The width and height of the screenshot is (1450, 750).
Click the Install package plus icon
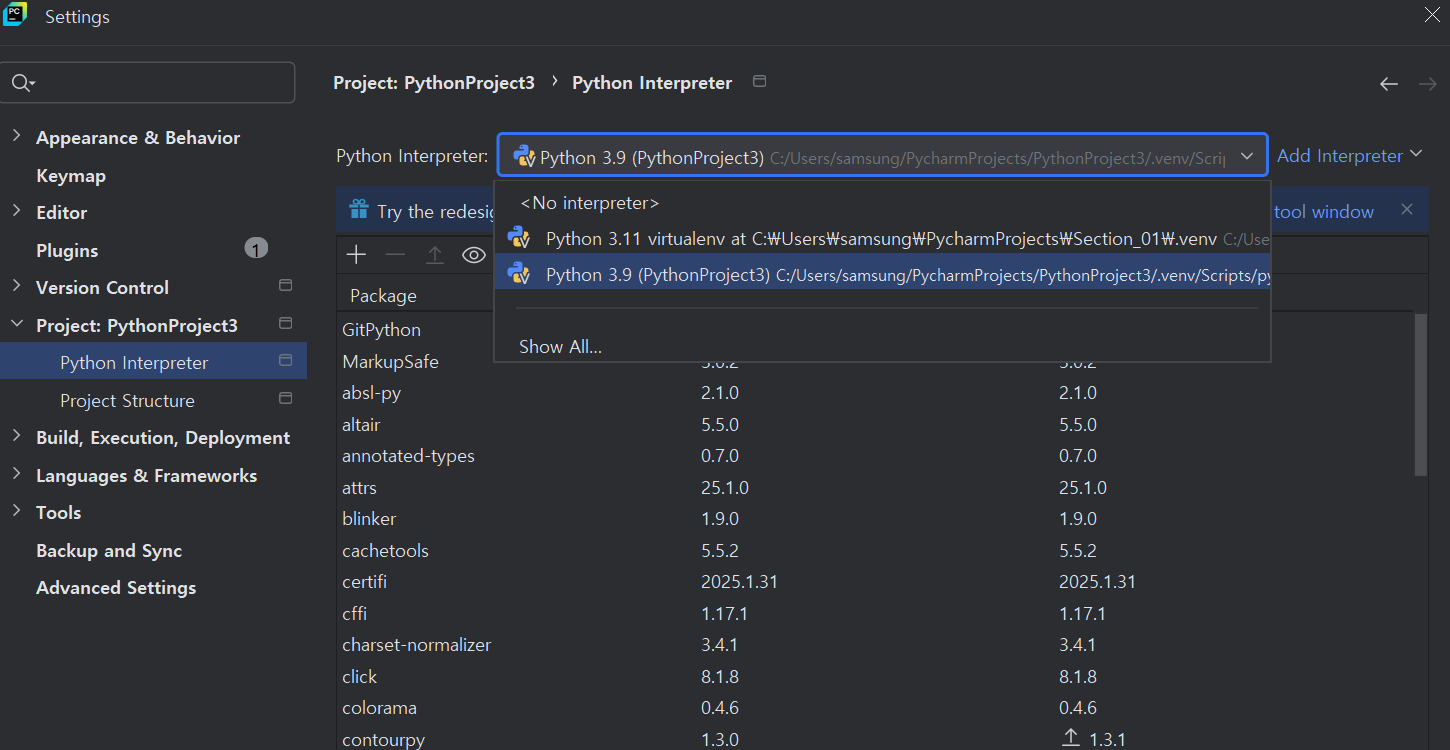(x=356, y=255)
